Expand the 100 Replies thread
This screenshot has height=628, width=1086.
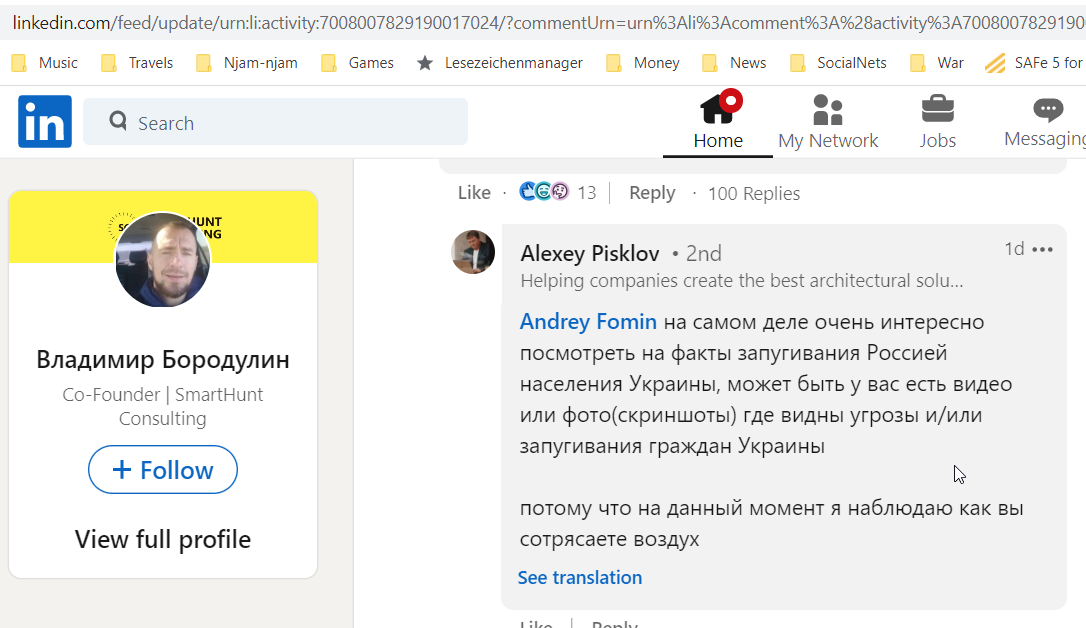click(754, 193)
